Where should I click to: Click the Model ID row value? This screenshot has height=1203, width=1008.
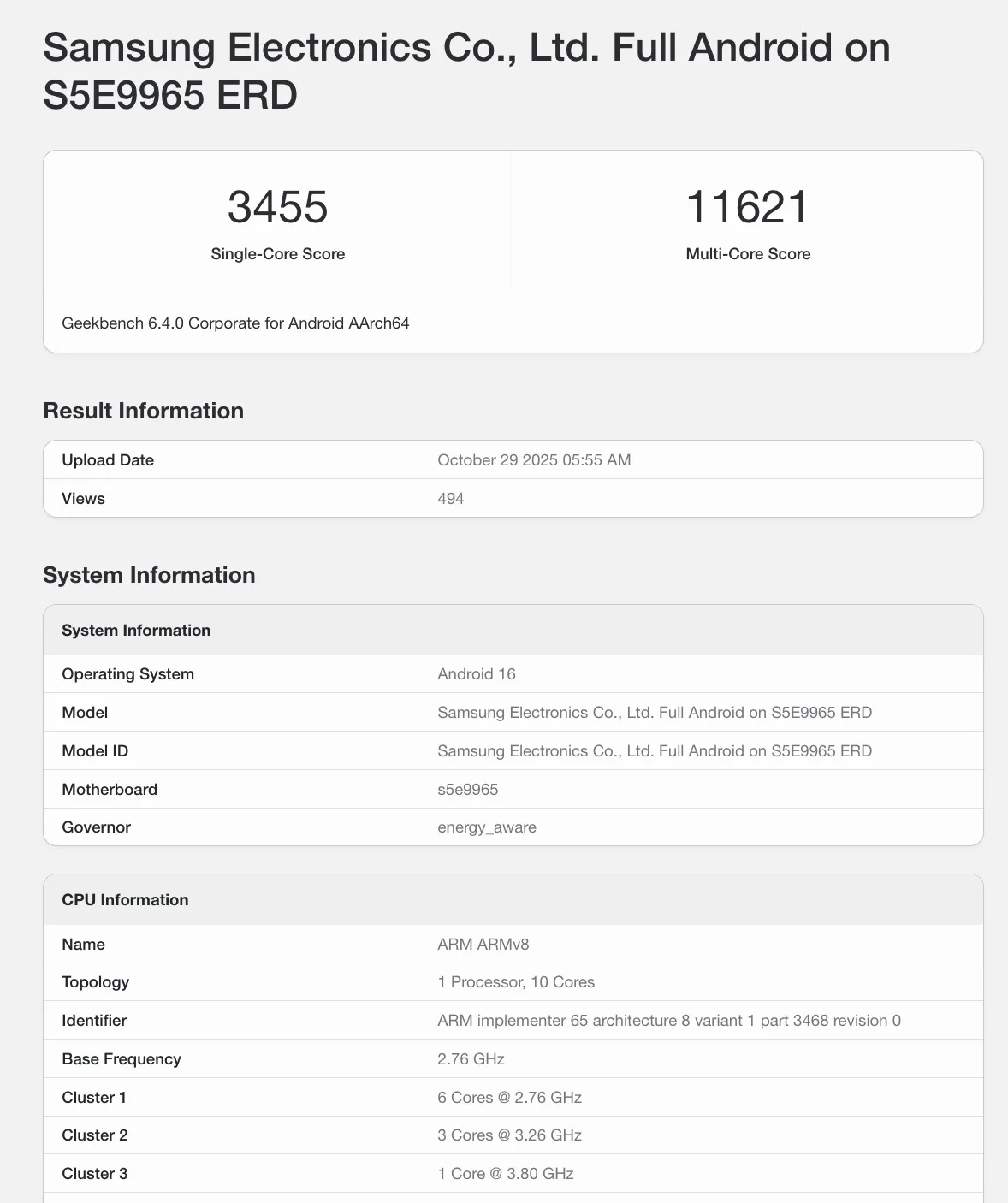click(654, 751)
